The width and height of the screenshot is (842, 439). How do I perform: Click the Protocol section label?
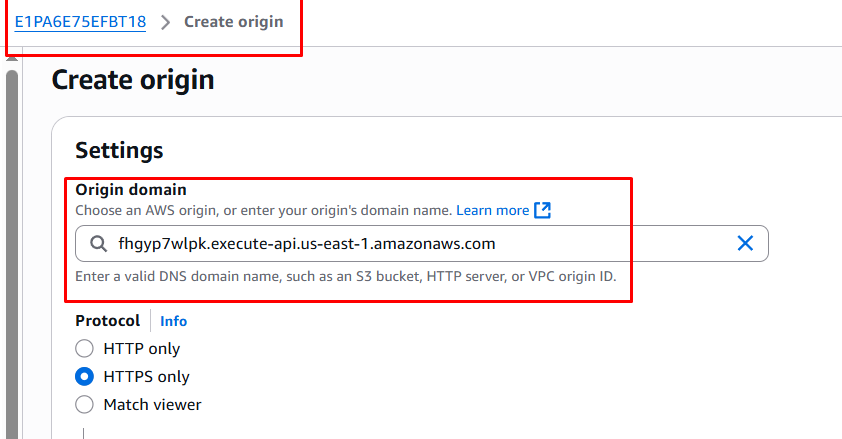click(107, 321)
